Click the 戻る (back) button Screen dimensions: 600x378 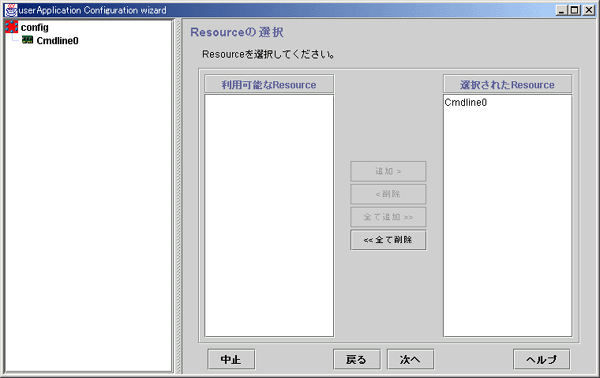357,359
